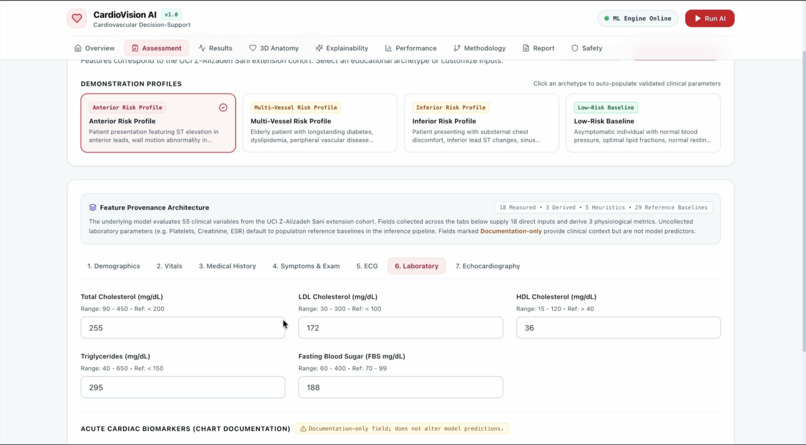Select the Assessment tab
This screenshot has height=445, width=806.
tap(156, 48)
